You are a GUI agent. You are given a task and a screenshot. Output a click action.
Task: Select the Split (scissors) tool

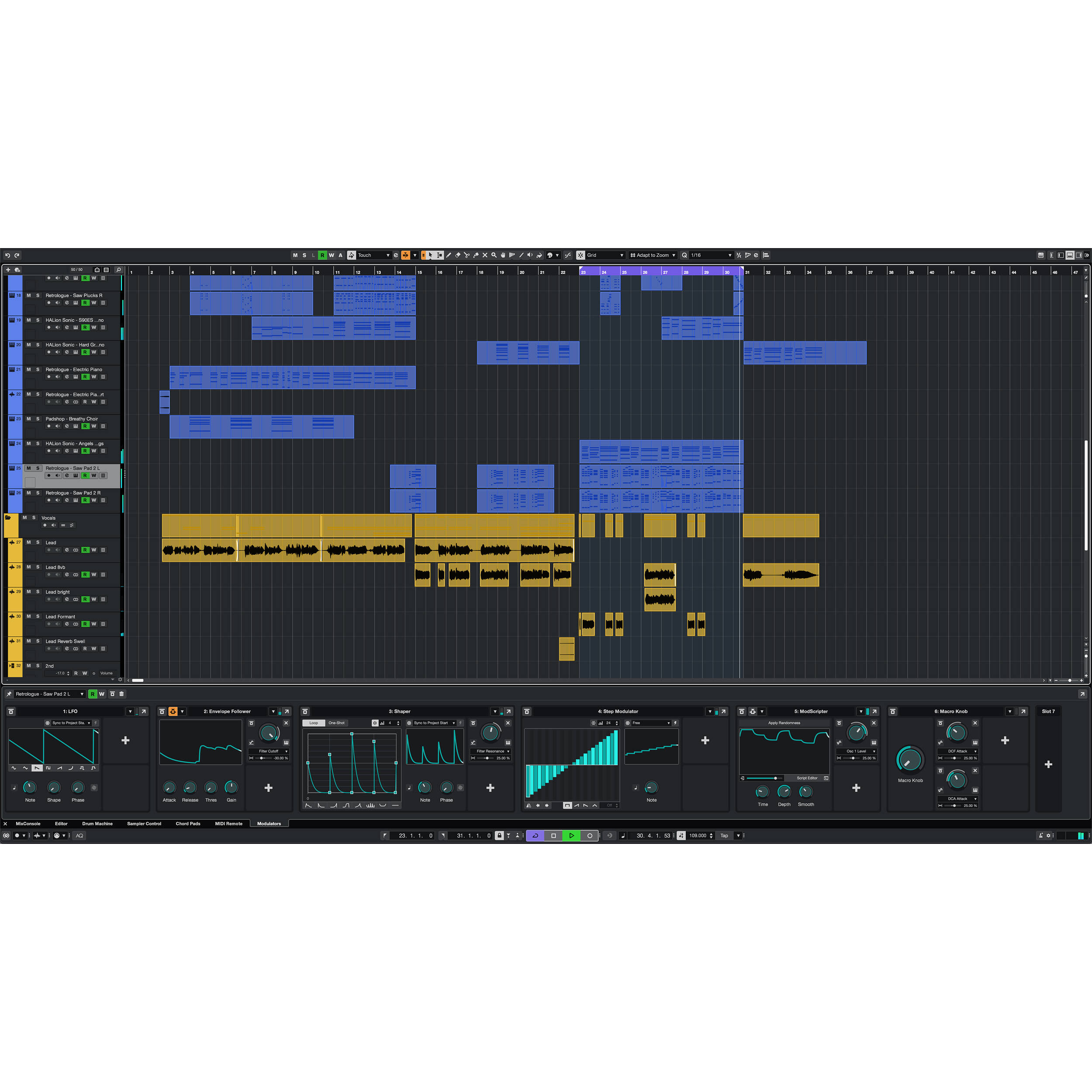pyautogui.click(x=467, y=255)
